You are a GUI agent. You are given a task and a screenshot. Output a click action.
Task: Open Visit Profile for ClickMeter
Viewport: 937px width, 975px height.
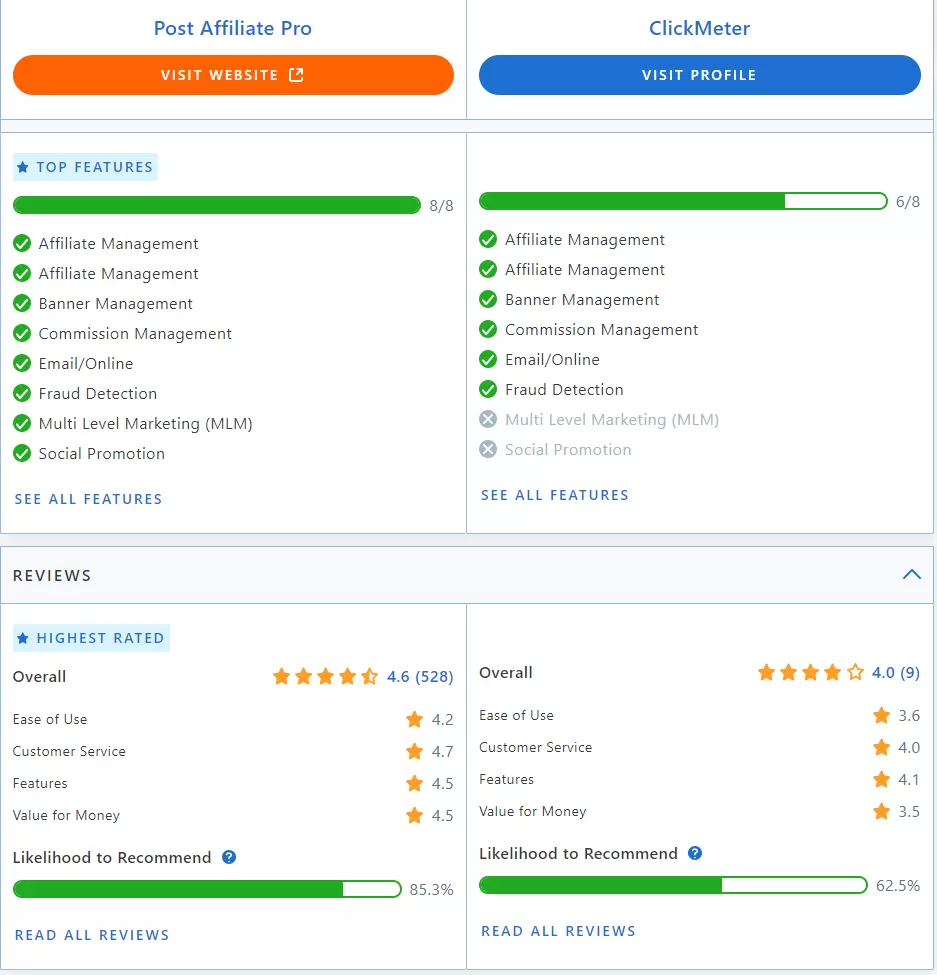(x=699, y=74)
